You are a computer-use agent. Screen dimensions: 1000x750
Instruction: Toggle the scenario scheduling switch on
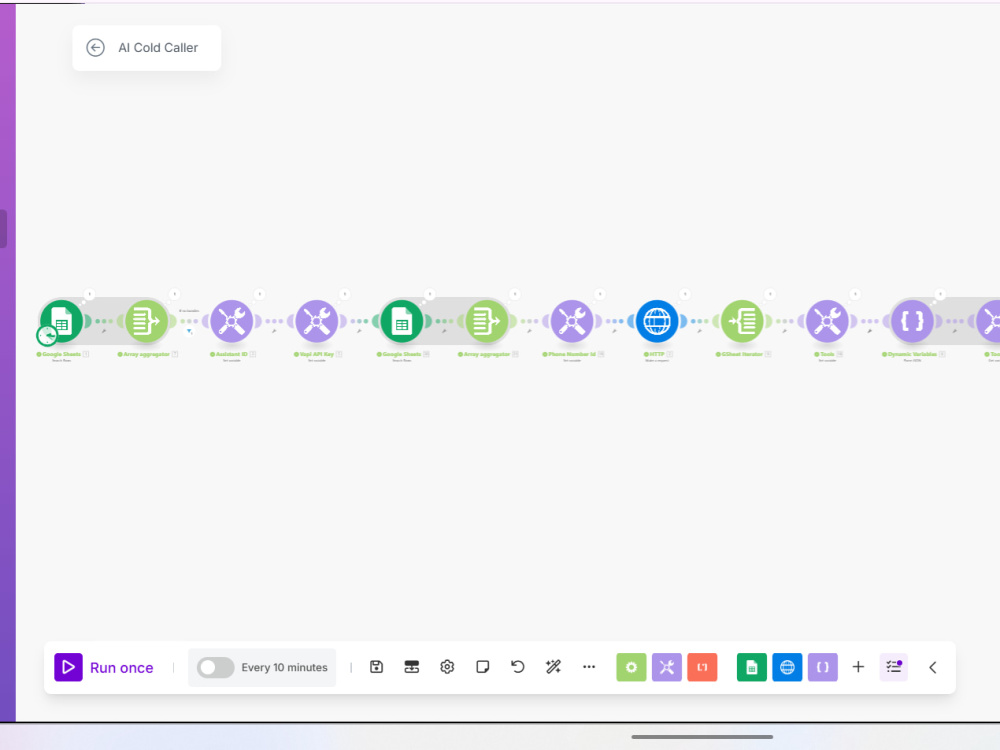(x=216, y=667)
